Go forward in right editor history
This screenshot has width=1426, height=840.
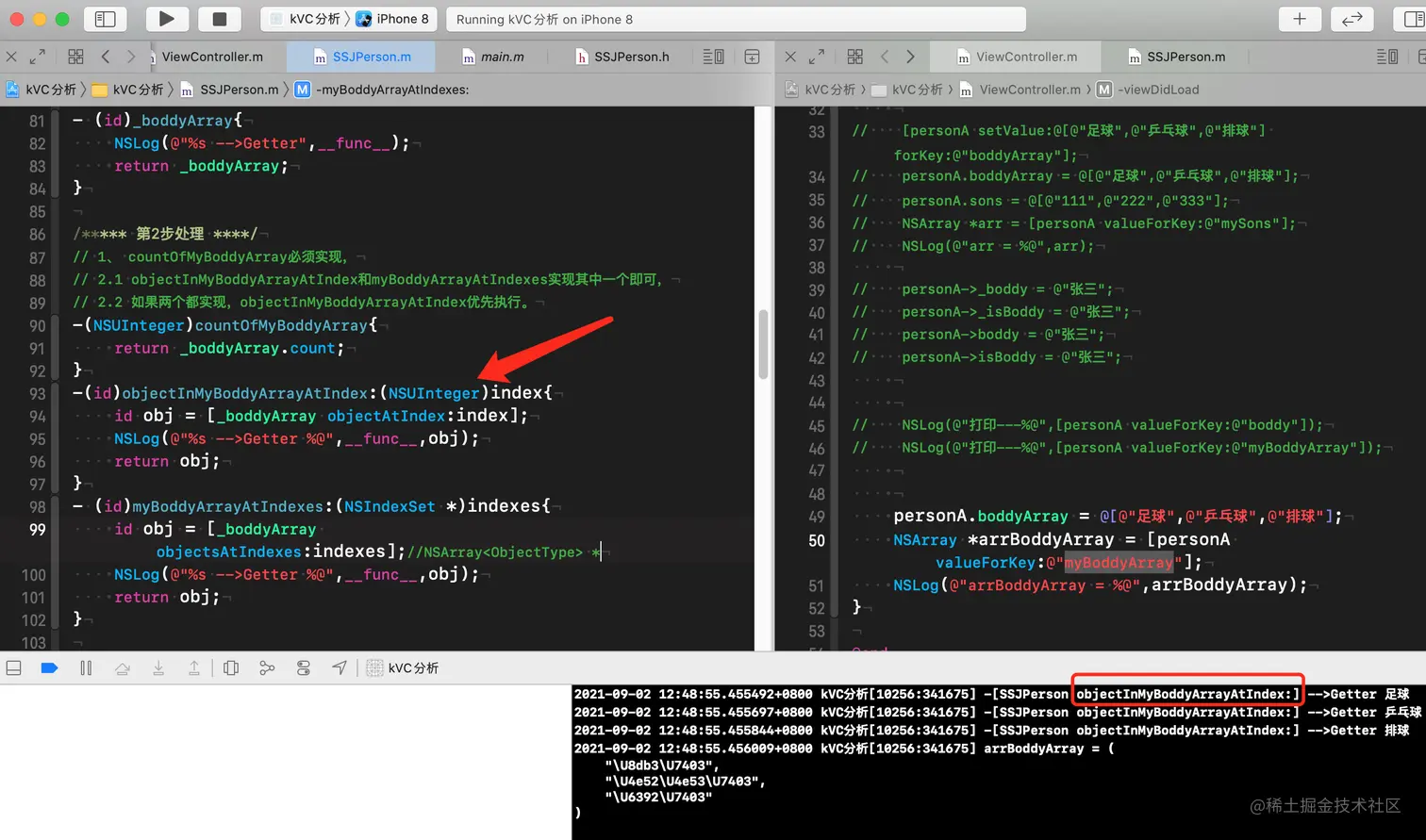point(910,57)
